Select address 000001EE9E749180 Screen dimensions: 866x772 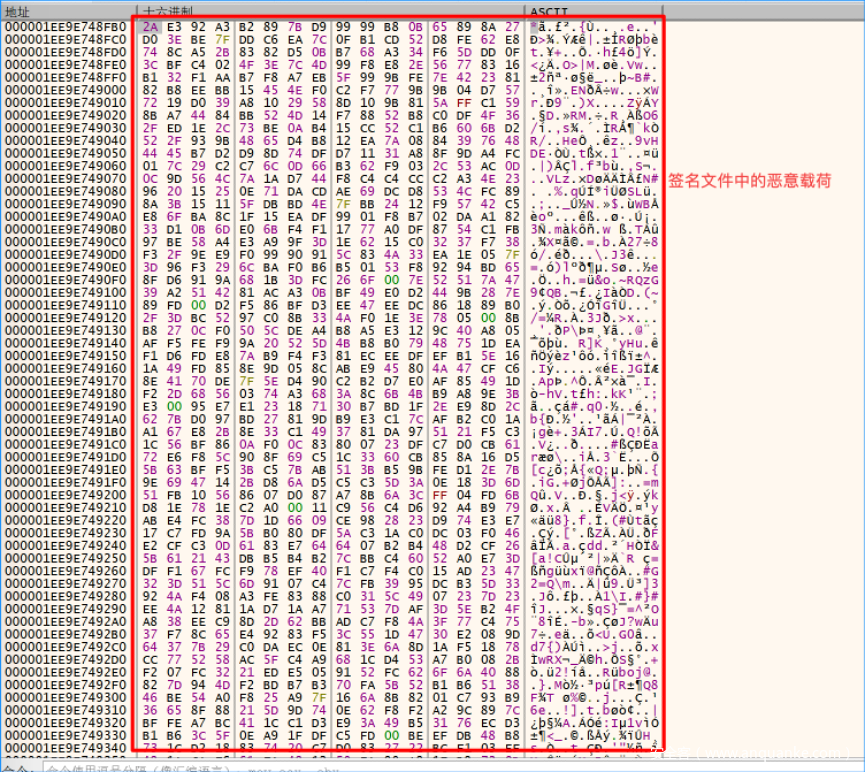[x=66, y=394]
